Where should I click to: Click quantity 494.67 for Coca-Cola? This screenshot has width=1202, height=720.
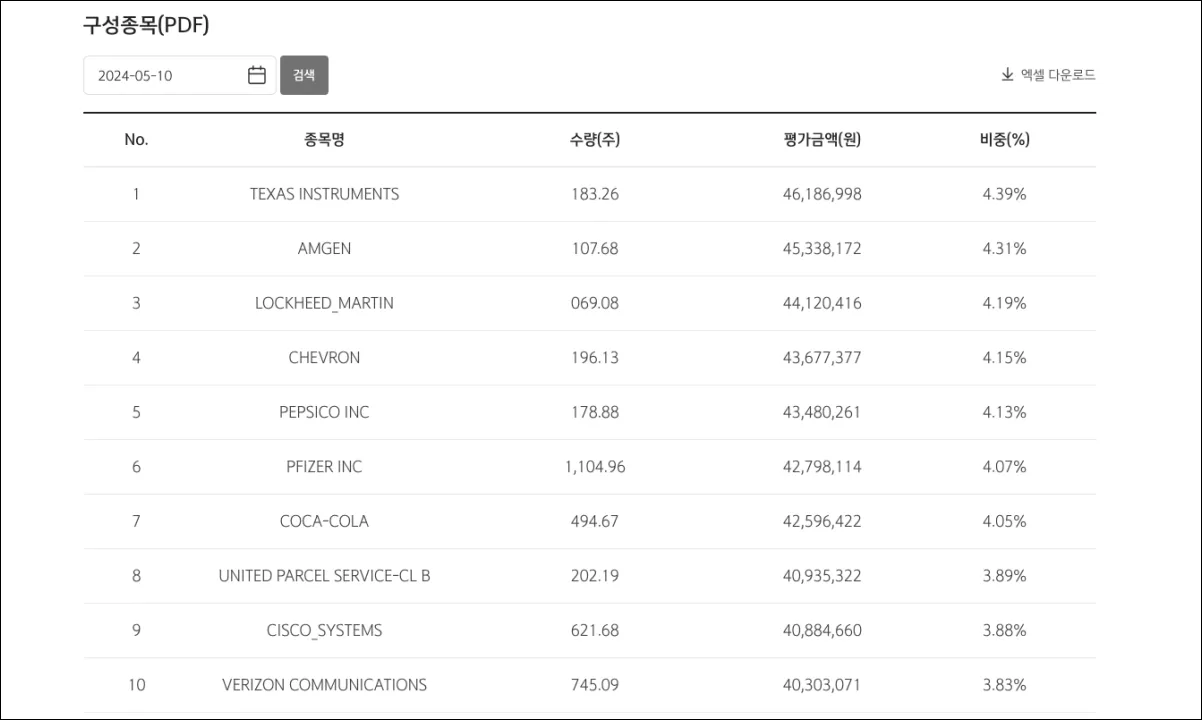(594, 521)
